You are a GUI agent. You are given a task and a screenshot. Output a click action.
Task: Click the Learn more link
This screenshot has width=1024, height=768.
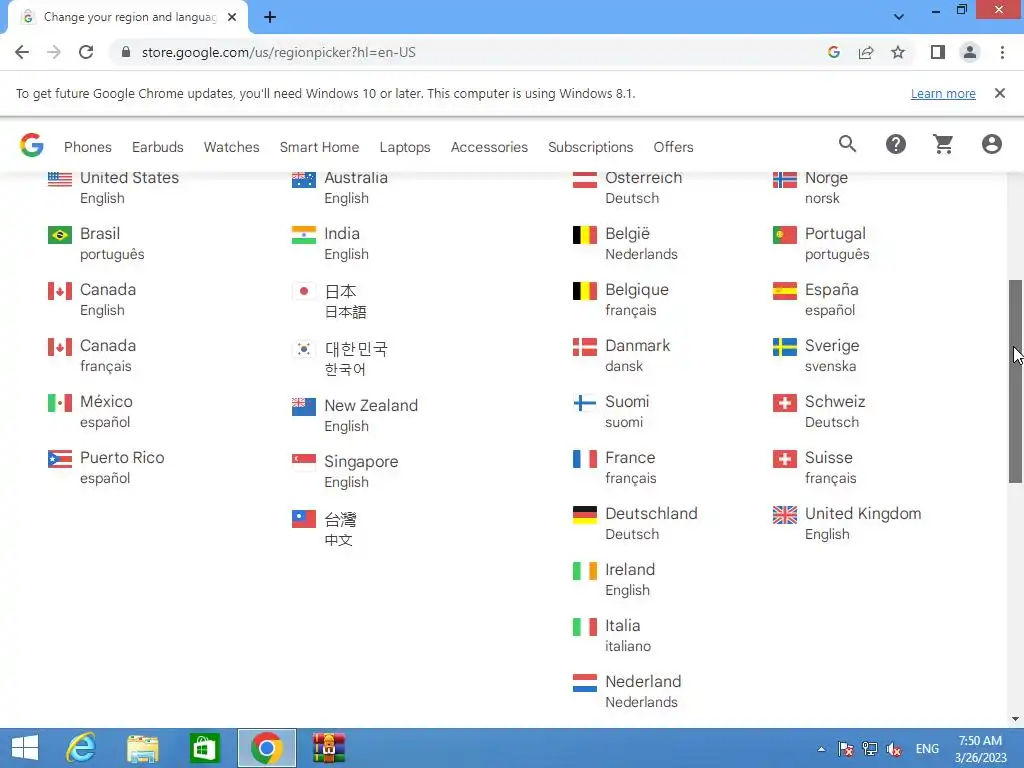[x=943, y=93]
